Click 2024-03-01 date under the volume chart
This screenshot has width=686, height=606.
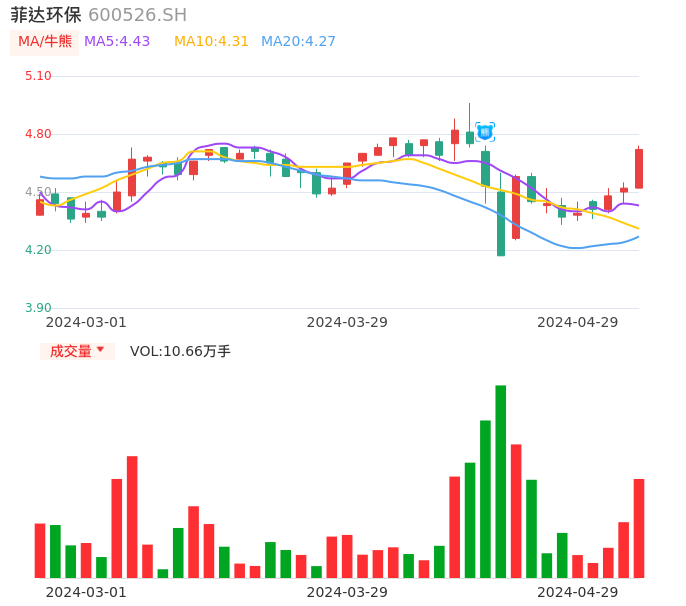point(86,592)
